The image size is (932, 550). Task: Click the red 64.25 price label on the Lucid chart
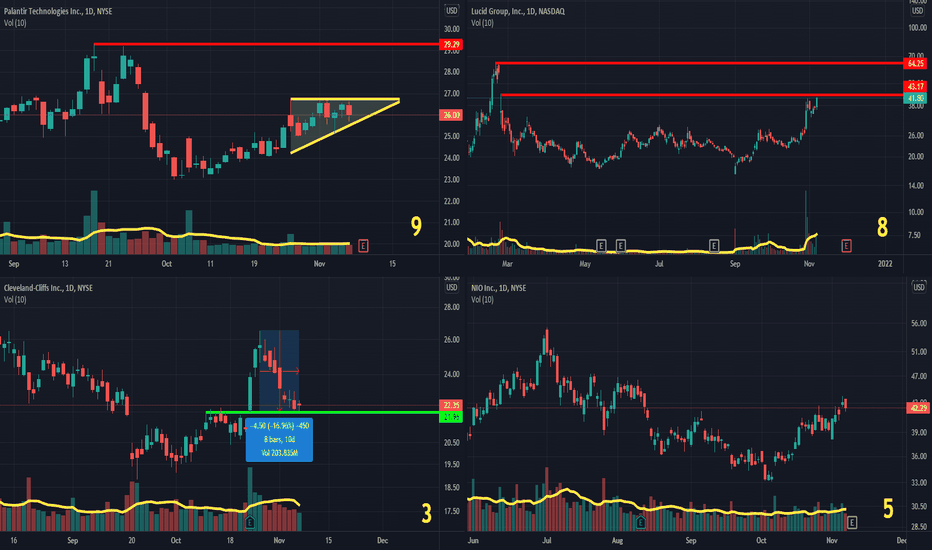tap(915, 63)
